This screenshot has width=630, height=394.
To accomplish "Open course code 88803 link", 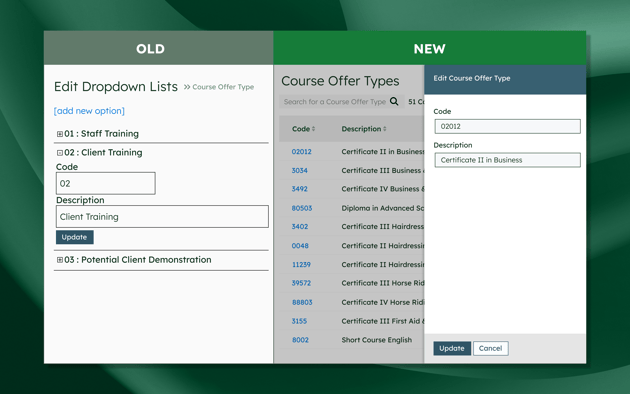I will point(302,302).
